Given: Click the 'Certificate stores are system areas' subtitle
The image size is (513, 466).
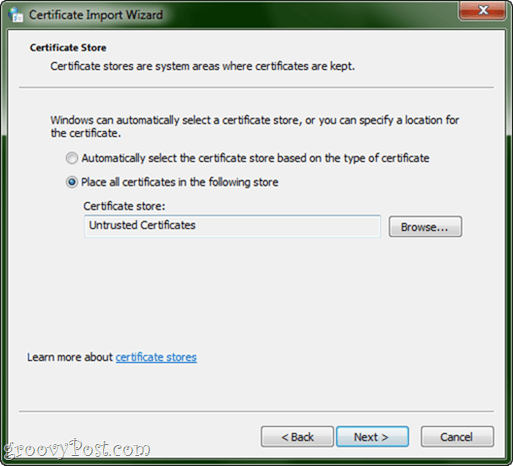Looking at the screenshot, I should pyautogui.click(x=202, y=66).
